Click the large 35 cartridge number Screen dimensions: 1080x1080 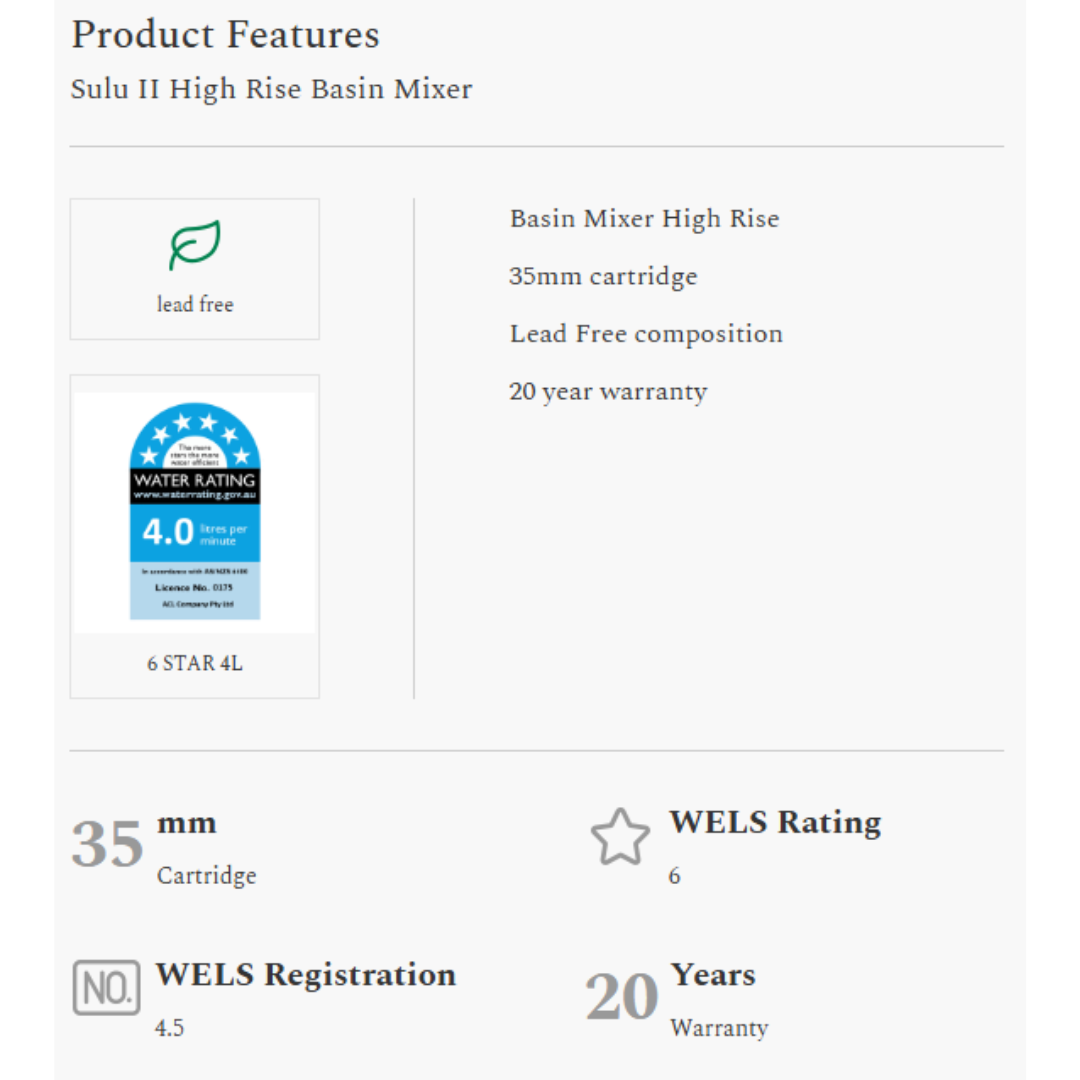108,844
